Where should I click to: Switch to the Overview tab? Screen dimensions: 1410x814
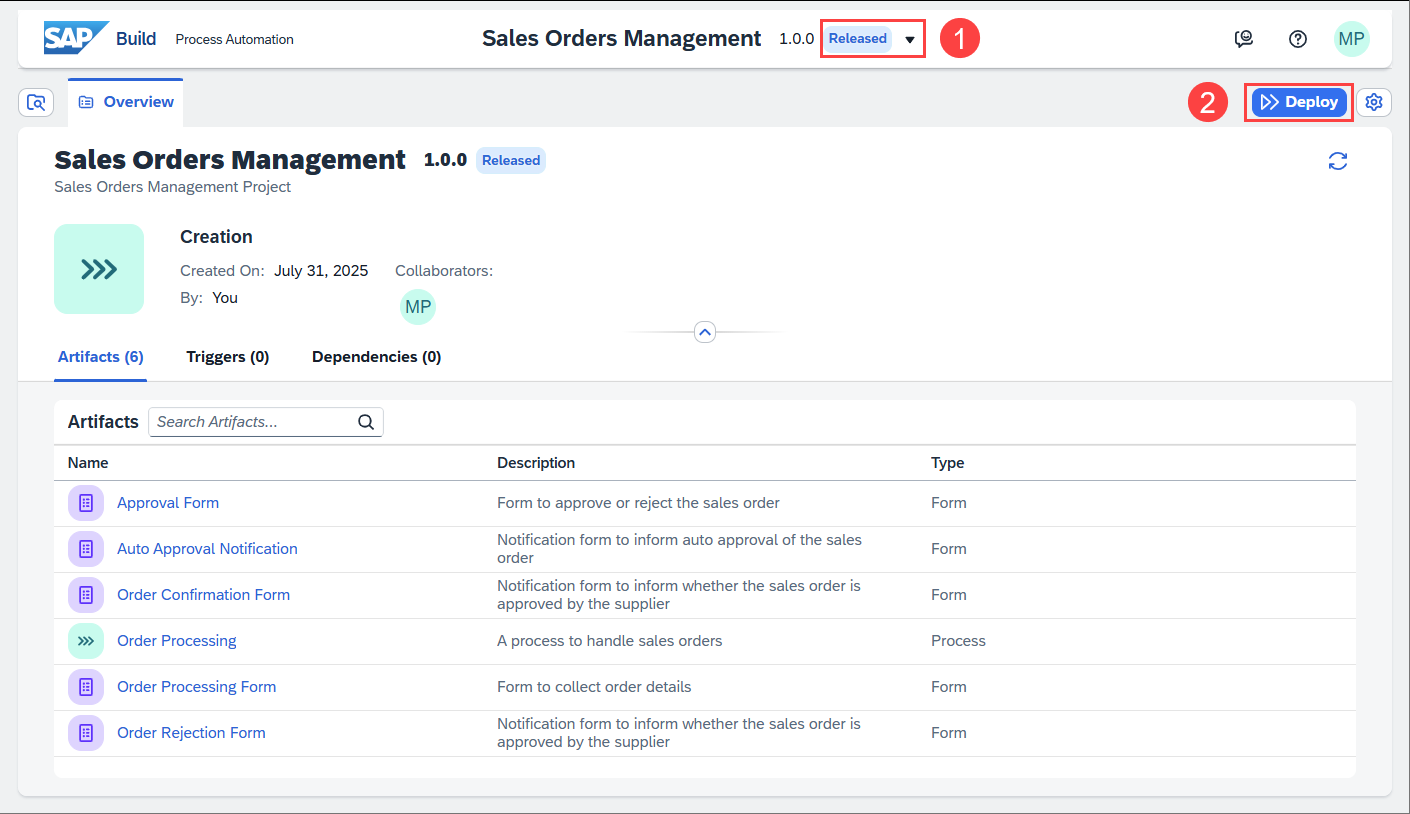tap(126, 102)
